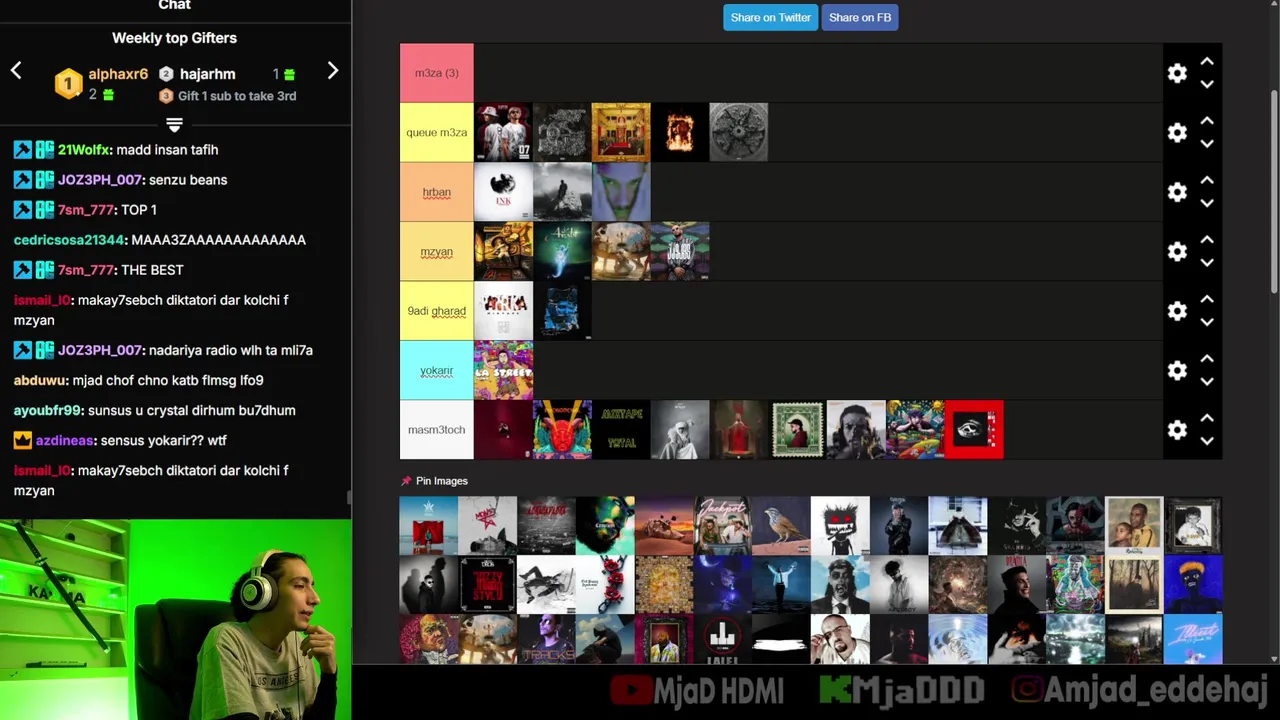Pick the red bordered cover in masm3toch
1280x720 pixels.
tap(974, 430)
